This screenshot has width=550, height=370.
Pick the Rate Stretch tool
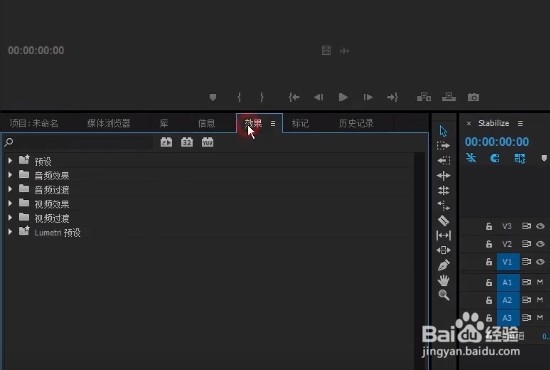[443, 205]
